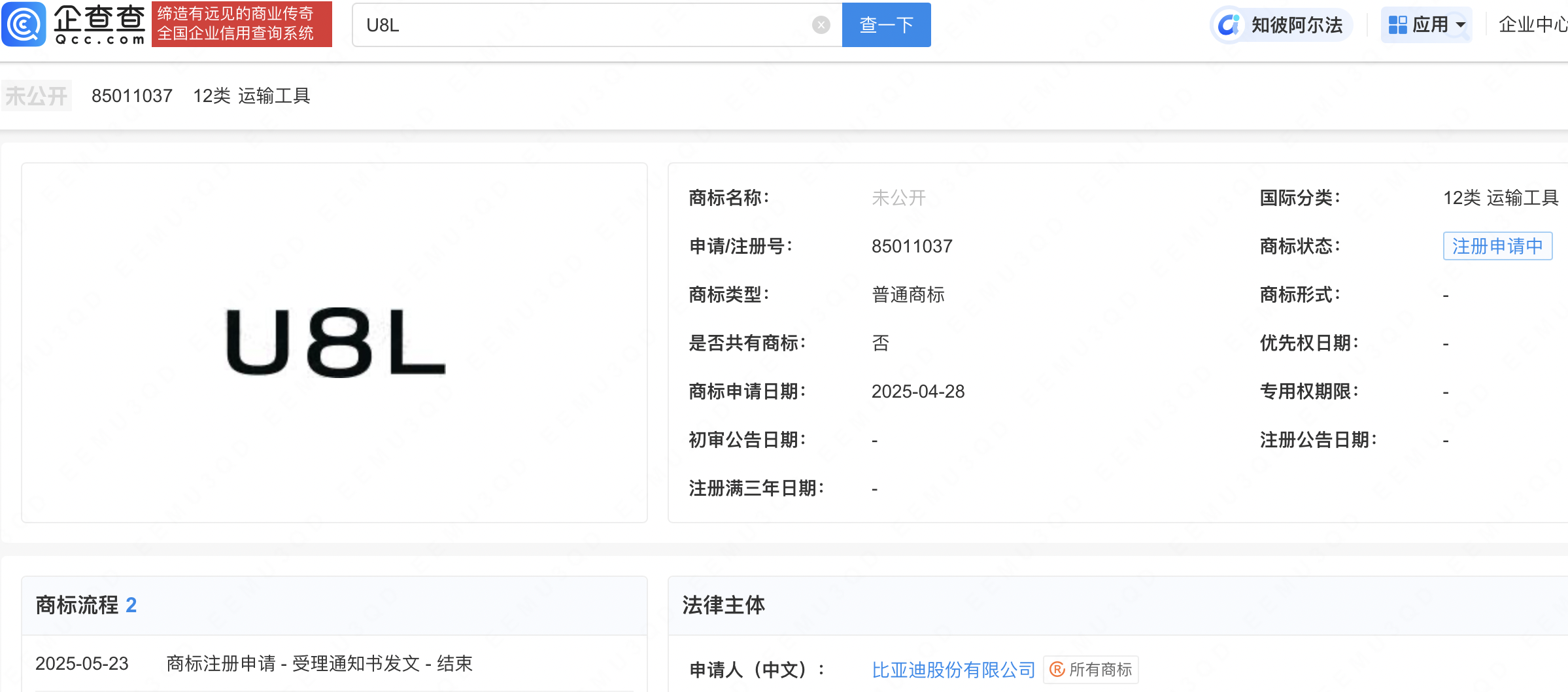Image resolution: width=1568 pixels, height=692 pixels.
Task: Click the 应用 grid icon
Action: pyautogui.click(x=1397, y=25)
